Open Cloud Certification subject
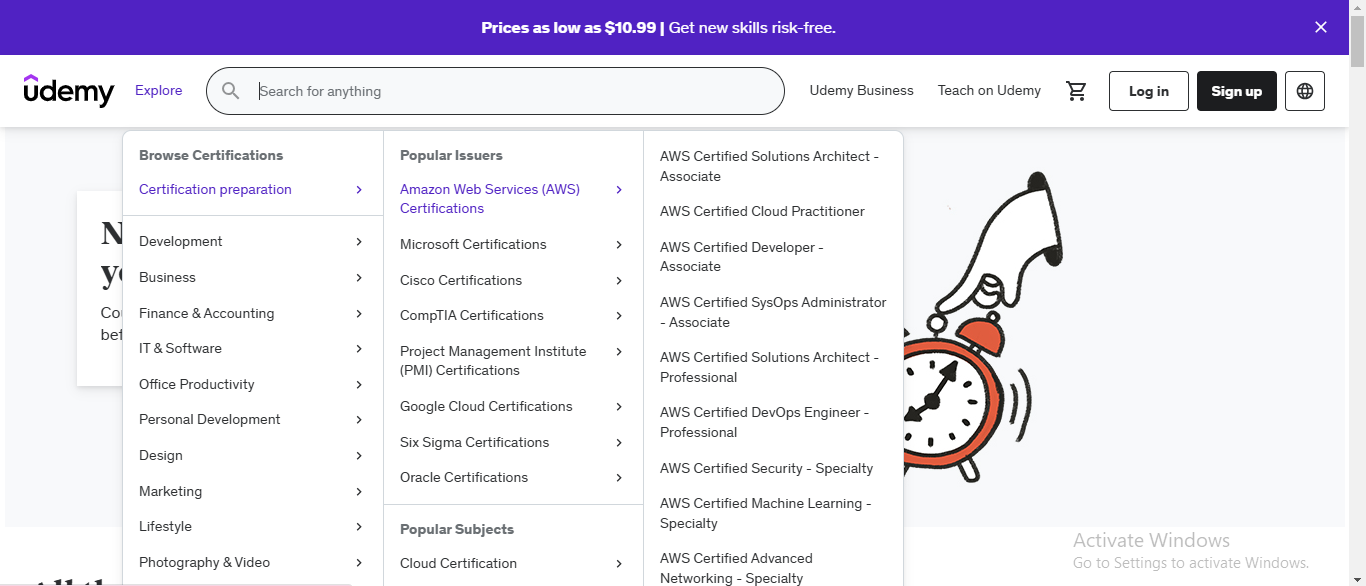 tap(513, 564)
